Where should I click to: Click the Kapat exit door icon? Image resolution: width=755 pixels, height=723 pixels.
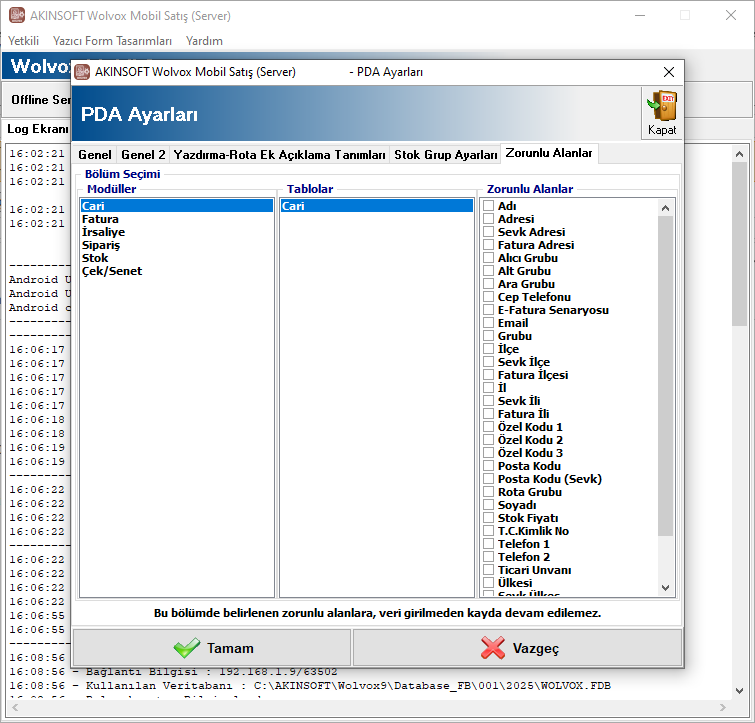(662, 105)
